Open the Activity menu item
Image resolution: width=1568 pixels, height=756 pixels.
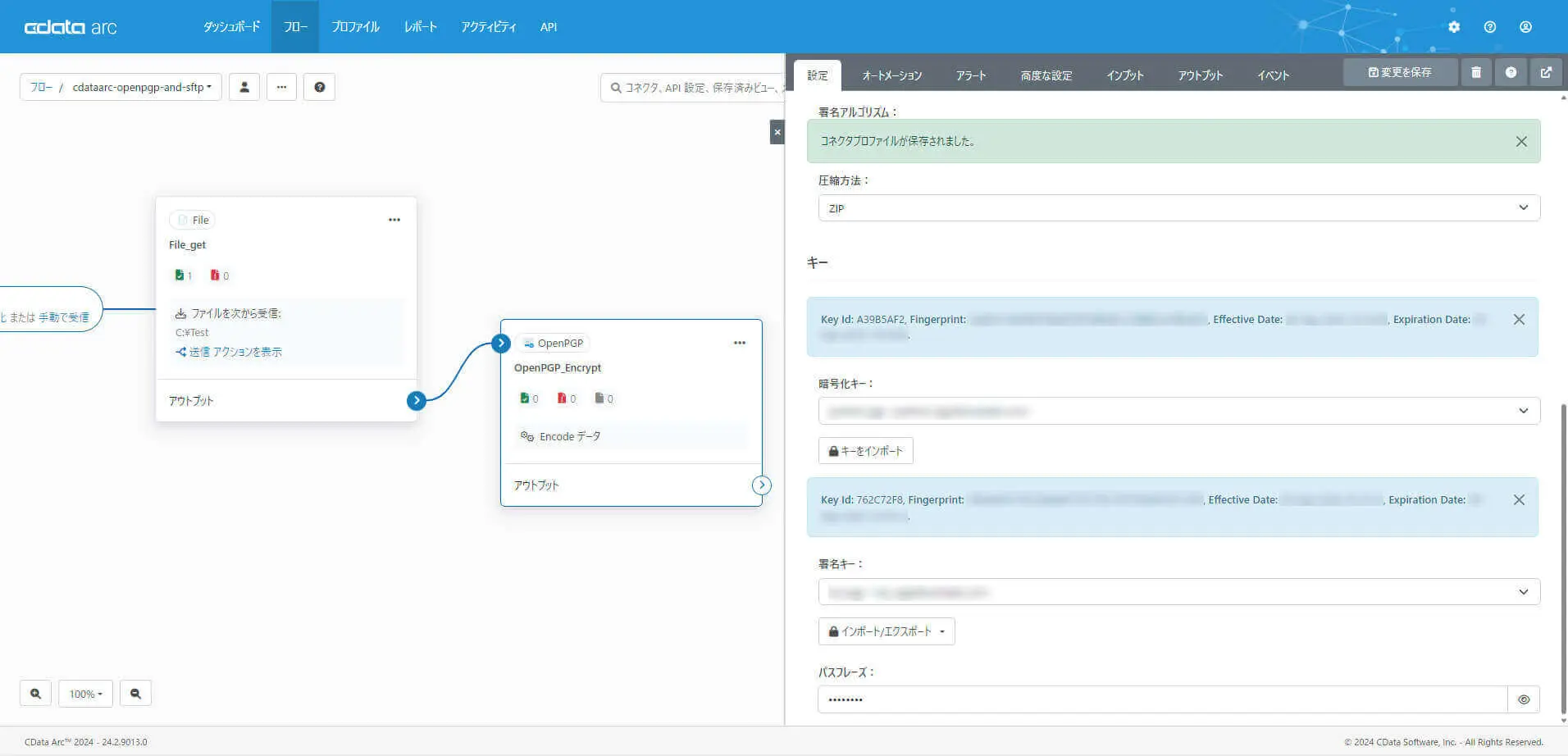(x=488, y=27)
